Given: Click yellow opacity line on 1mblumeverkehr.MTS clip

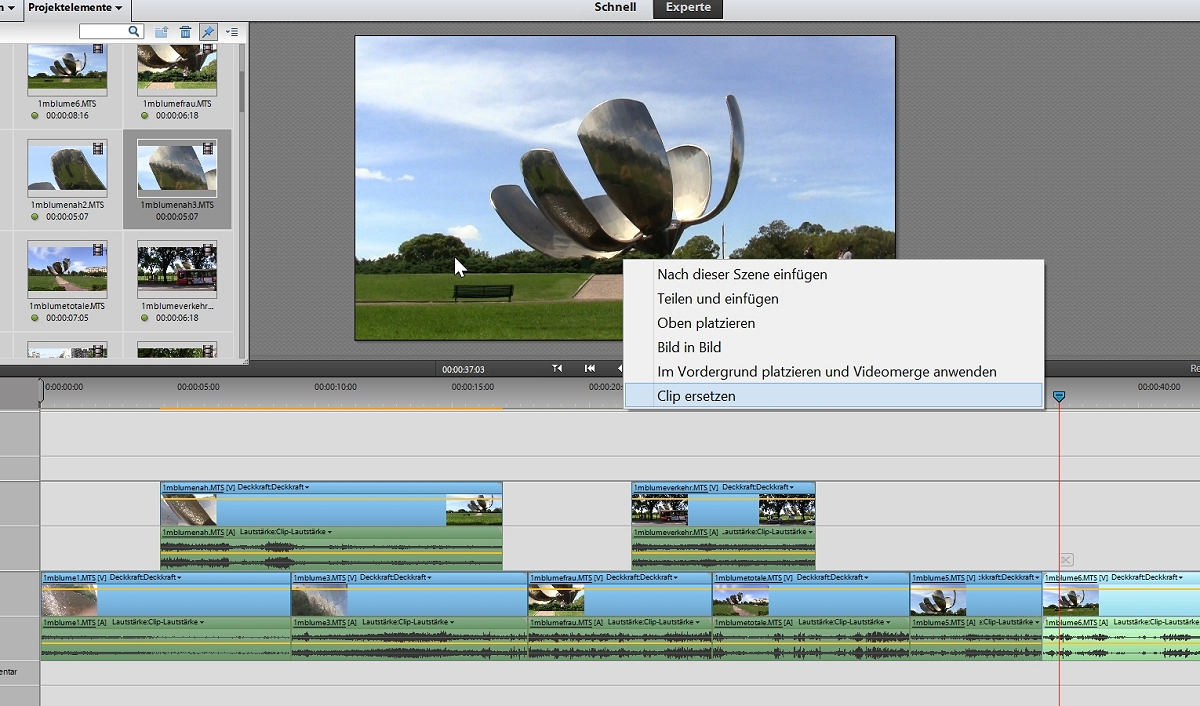Looking at the screenshot, I should (723, 497).
